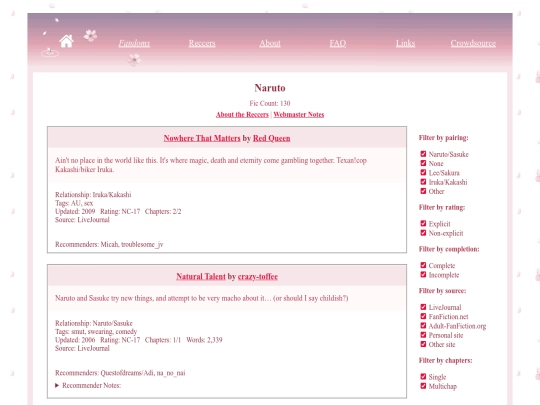Toggle the Single chapter filter
The height and width of the screenshot is (405, 540).
point(423,376)
